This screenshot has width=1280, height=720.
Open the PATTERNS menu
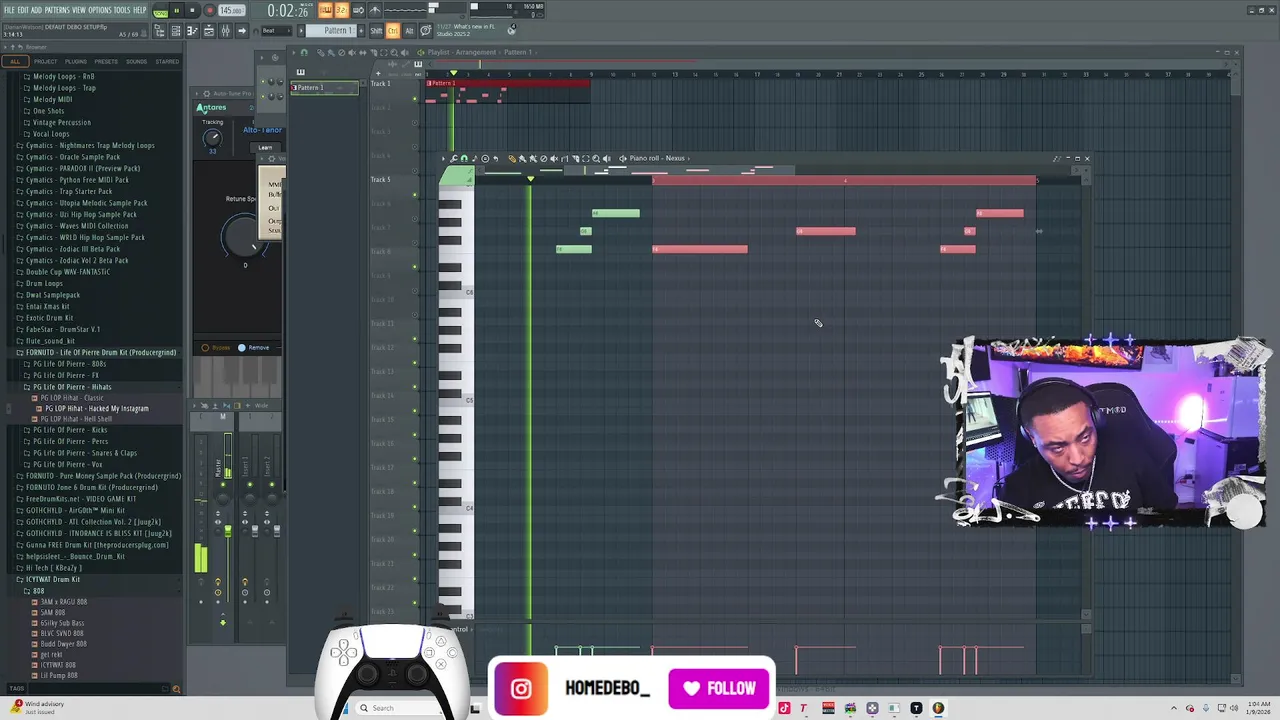tap(57, 10)
